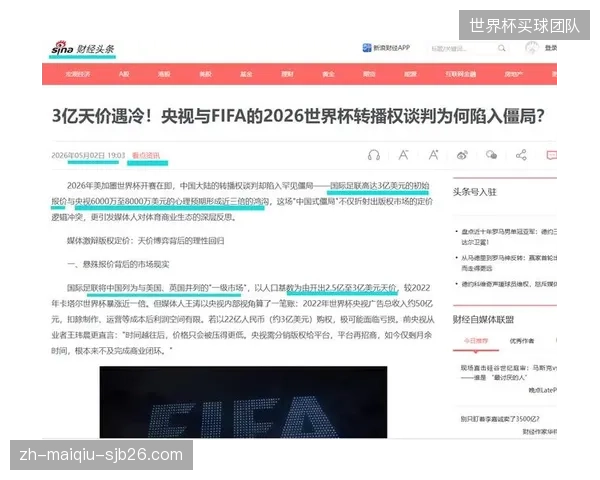Open the sidebar article 从马德里到罗马神反转
Screen dimensions: 600x480
(x=509, y=263)
